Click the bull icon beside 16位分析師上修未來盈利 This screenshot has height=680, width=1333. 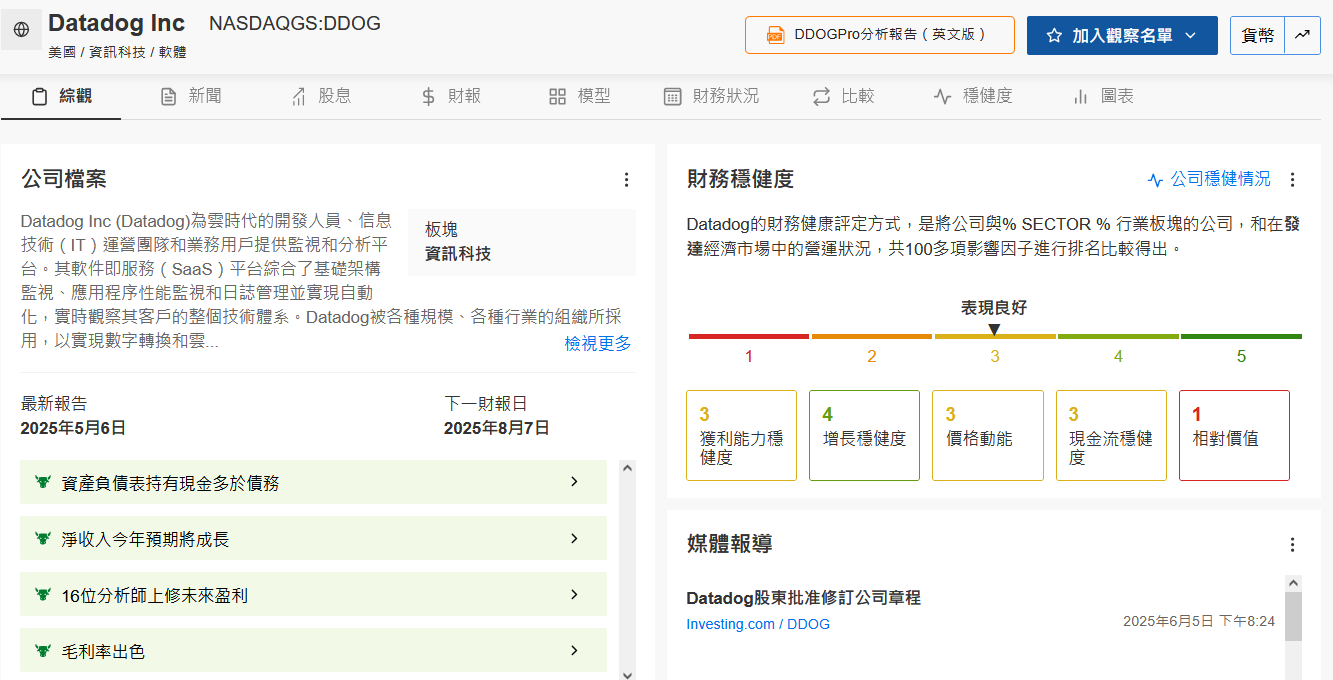pyautogui.click(x=42, y=595)
